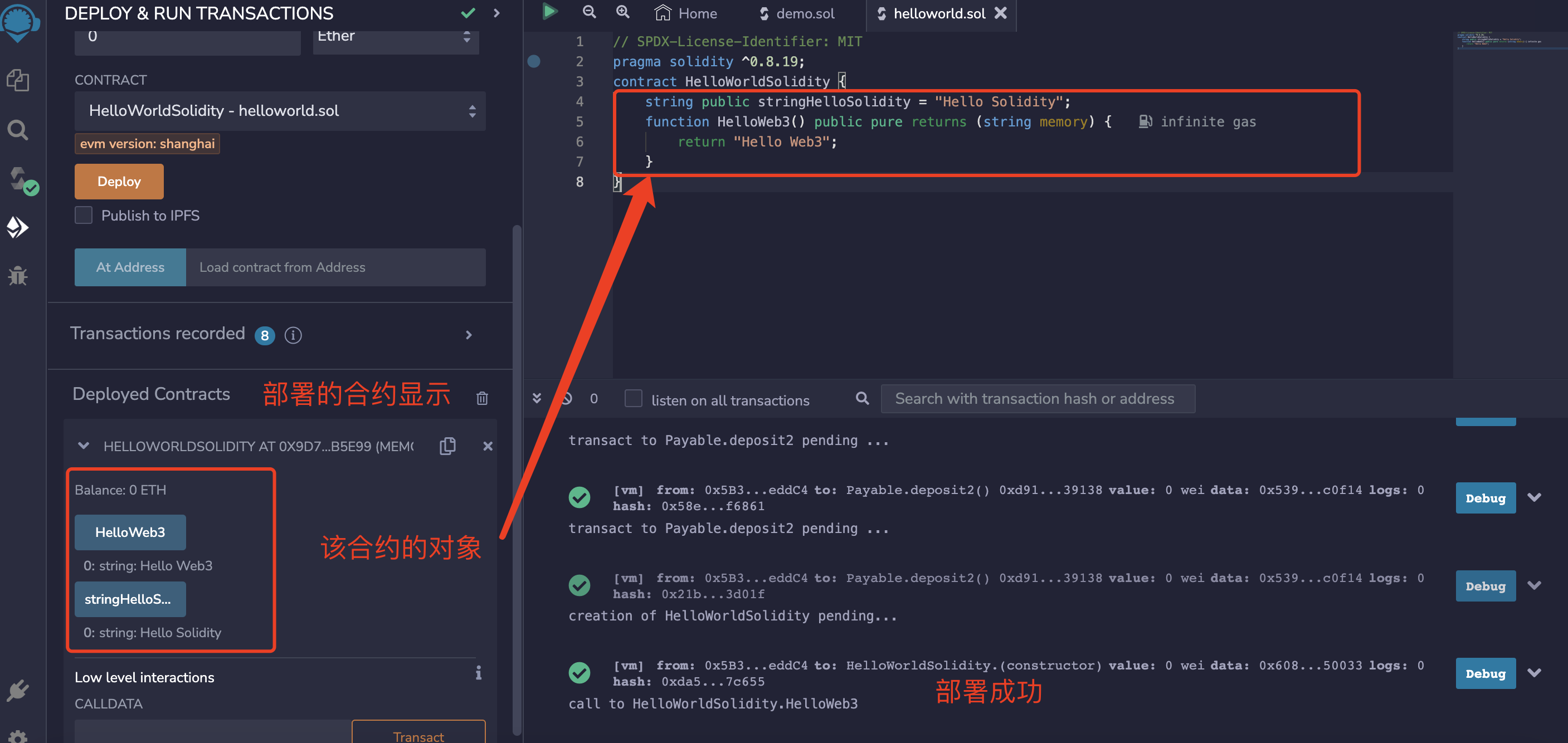Open the Search in files sidebar icon
The image size is (1568, 743).
18,130
